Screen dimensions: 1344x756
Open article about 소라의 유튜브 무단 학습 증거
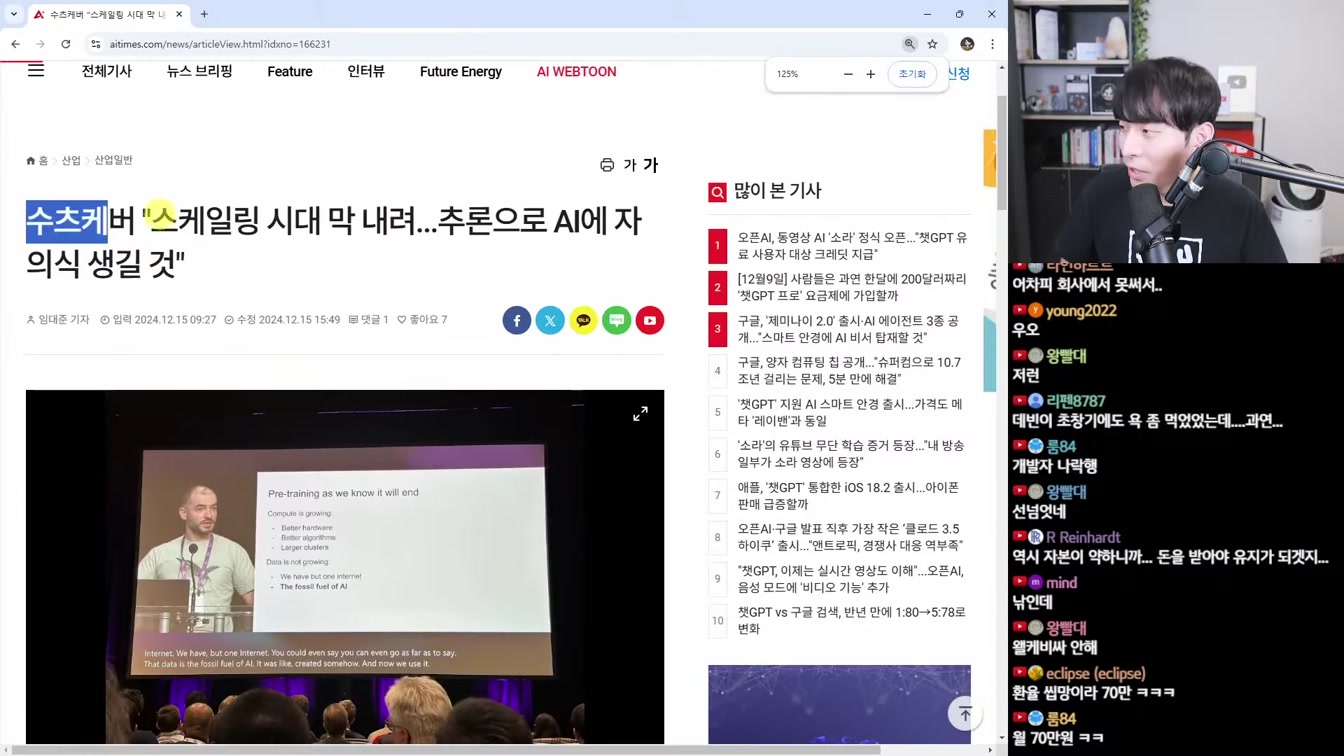[851, 454]
